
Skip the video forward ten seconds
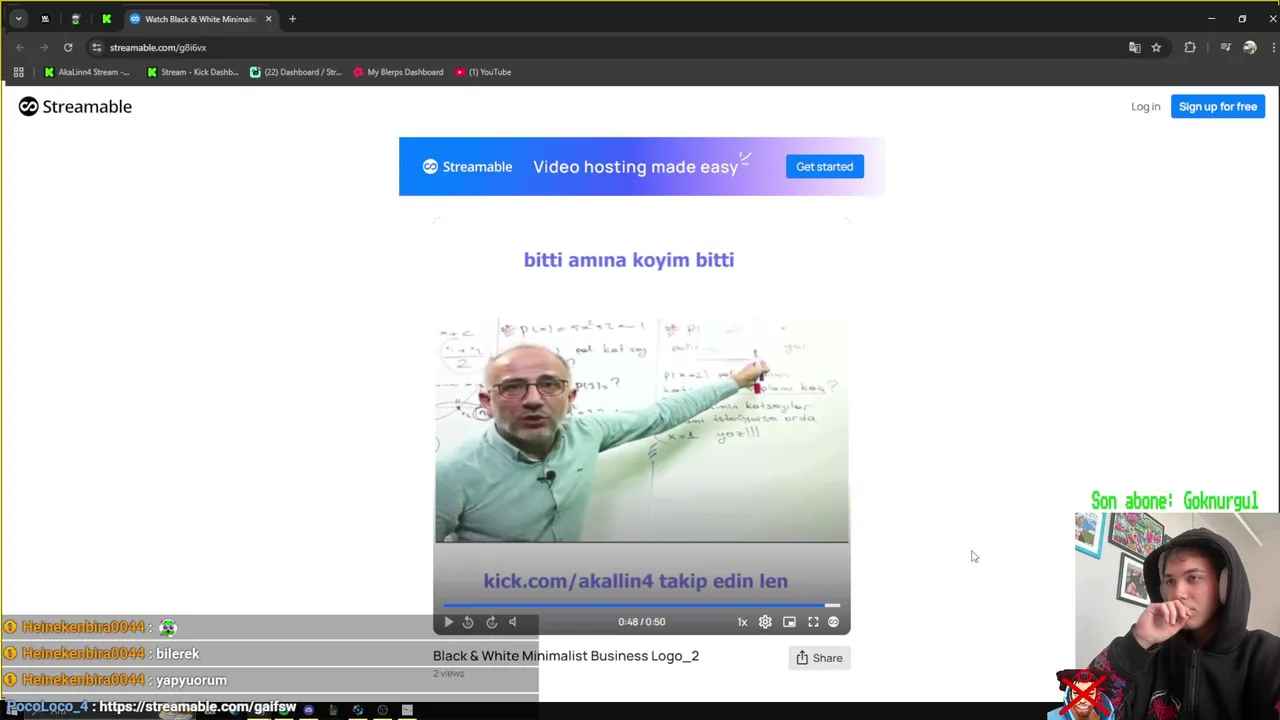[492, 622]
